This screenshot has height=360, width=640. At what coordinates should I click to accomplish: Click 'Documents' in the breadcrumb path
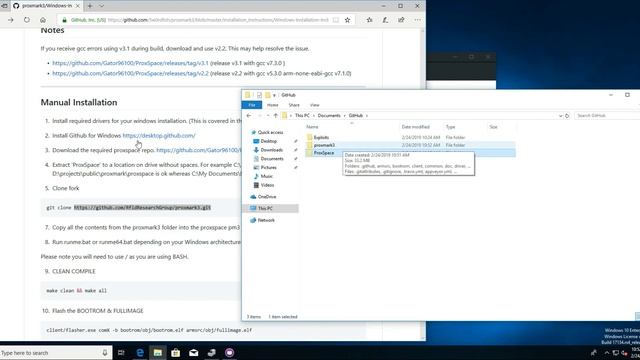(x=329, y=116)
